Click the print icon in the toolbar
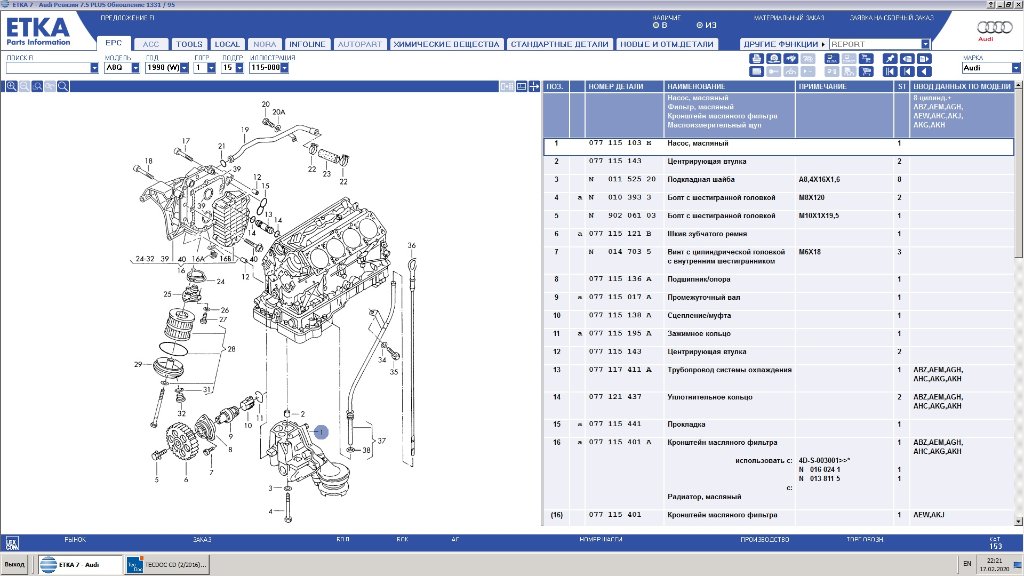This screenshot has height=576, width=1024. (757, 59)
